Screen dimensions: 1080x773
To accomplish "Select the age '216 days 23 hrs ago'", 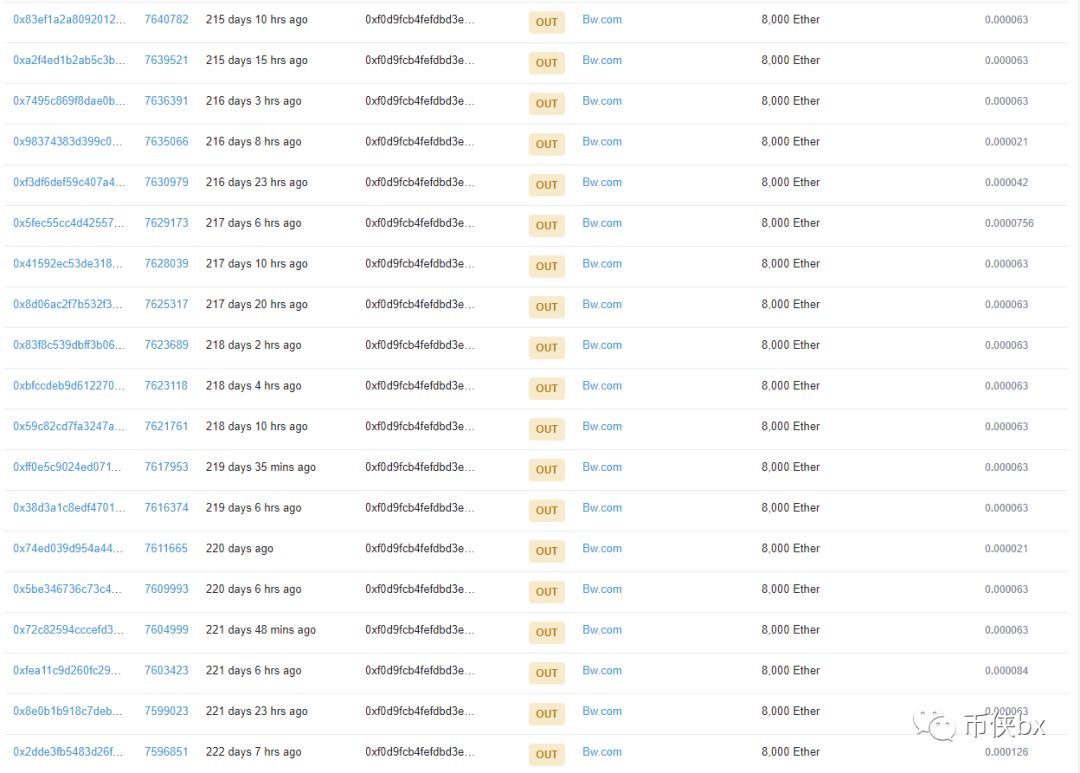I will point(256,182).
